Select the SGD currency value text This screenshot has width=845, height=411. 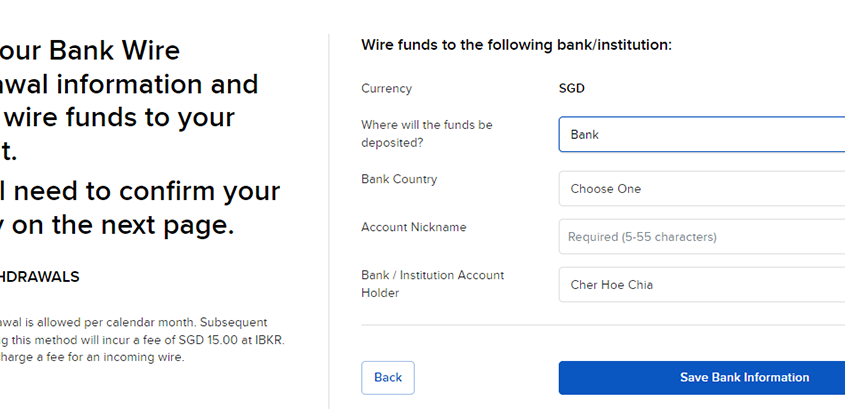click(572, 88)
